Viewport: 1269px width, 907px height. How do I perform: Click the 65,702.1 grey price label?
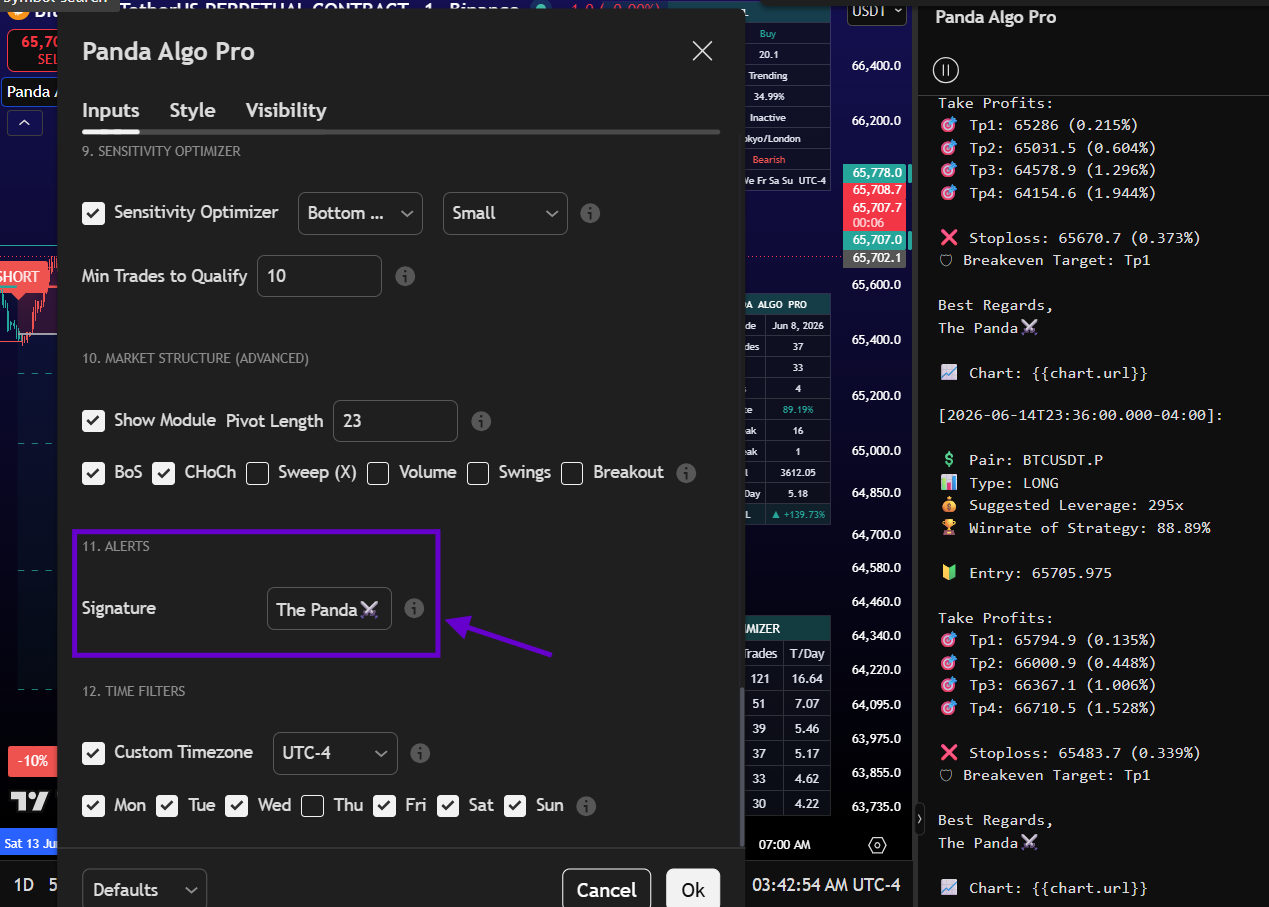[x=875, y=258]
